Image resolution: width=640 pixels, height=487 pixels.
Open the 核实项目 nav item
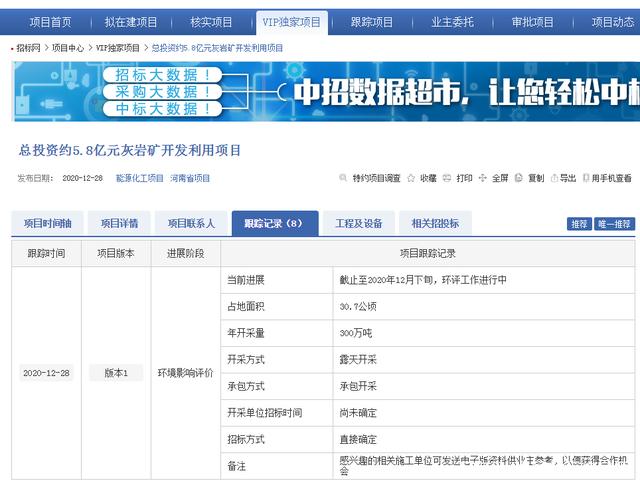(x=211, y=22)
